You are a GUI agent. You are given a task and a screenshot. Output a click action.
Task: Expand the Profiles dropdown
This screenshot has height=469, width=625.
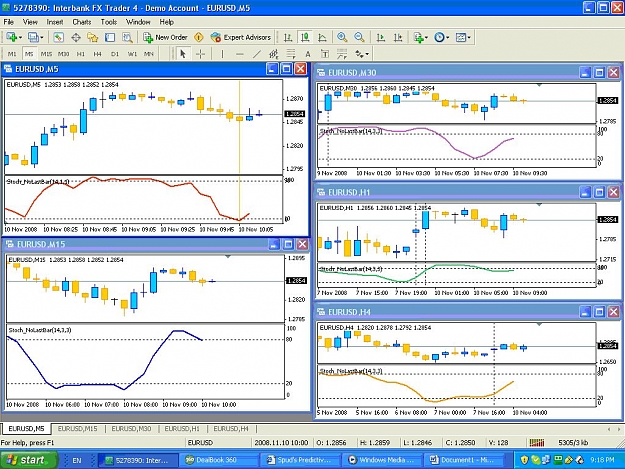click(x=41, y=37)
